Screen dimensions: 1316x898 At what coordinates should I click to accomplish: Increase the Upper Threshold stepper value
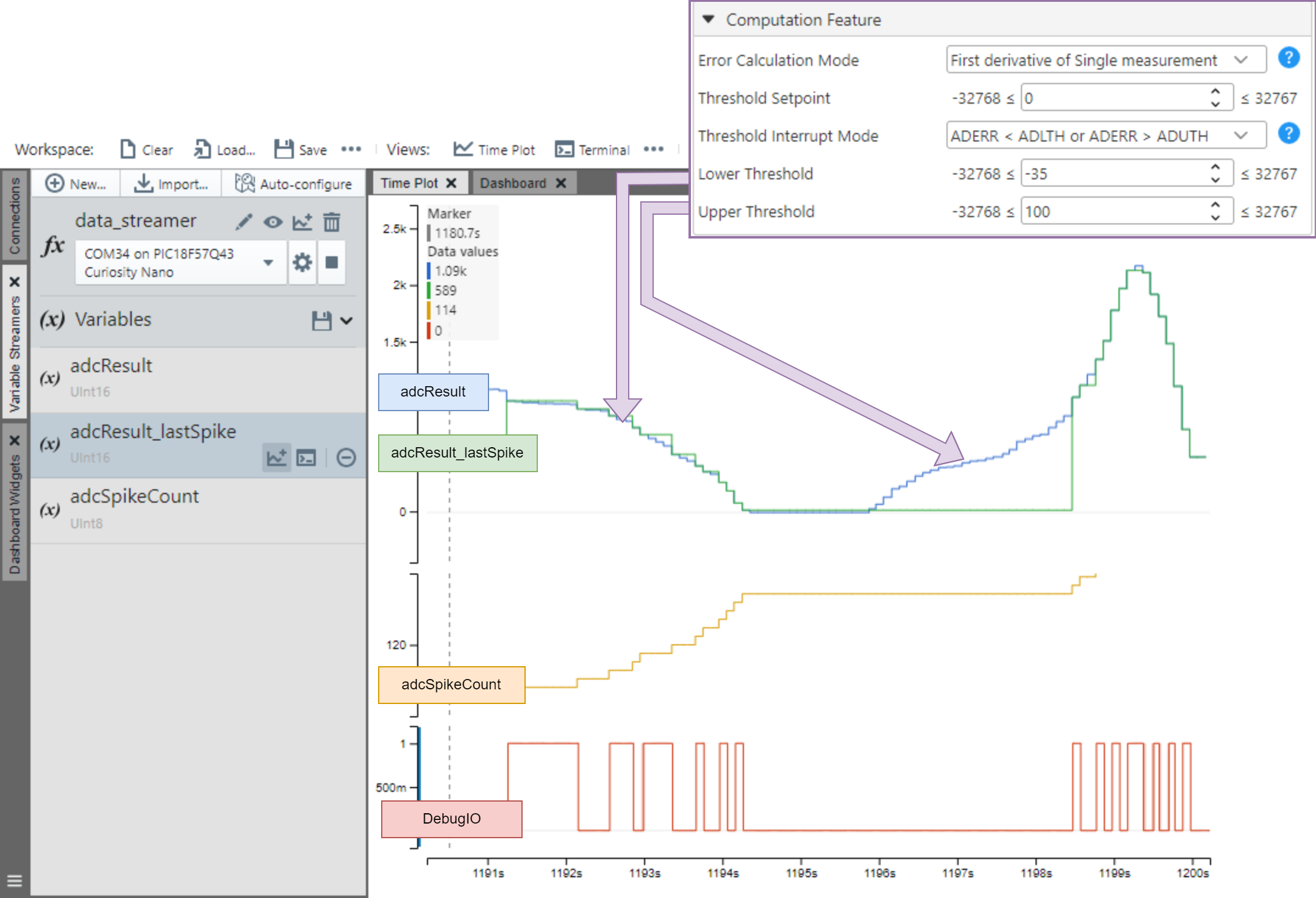pos(1215,205)
